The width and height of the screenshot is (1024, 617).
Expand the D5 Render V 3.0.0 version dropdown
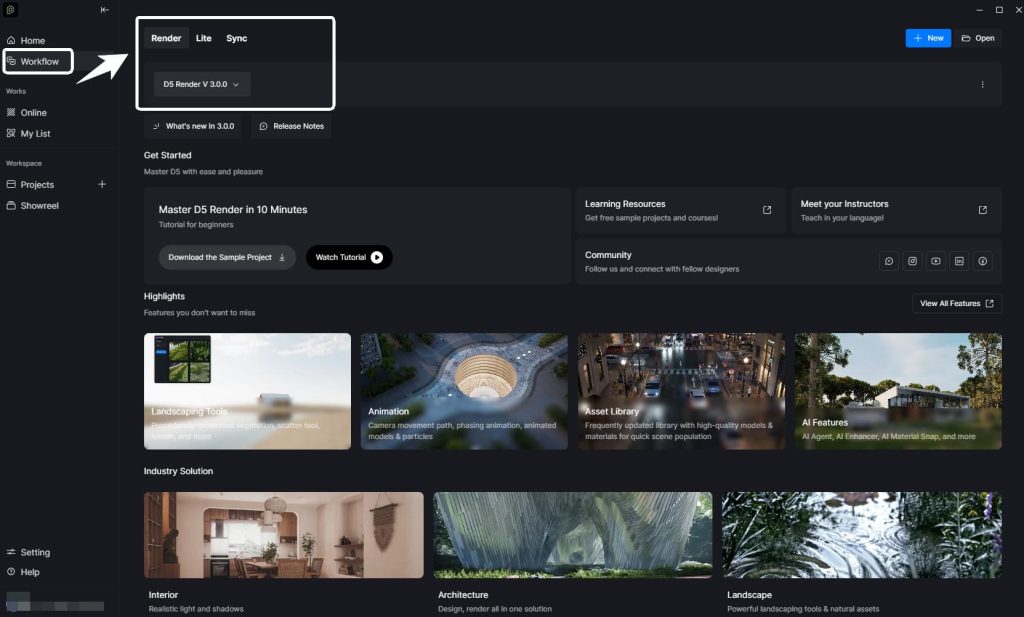click(201, 84)
